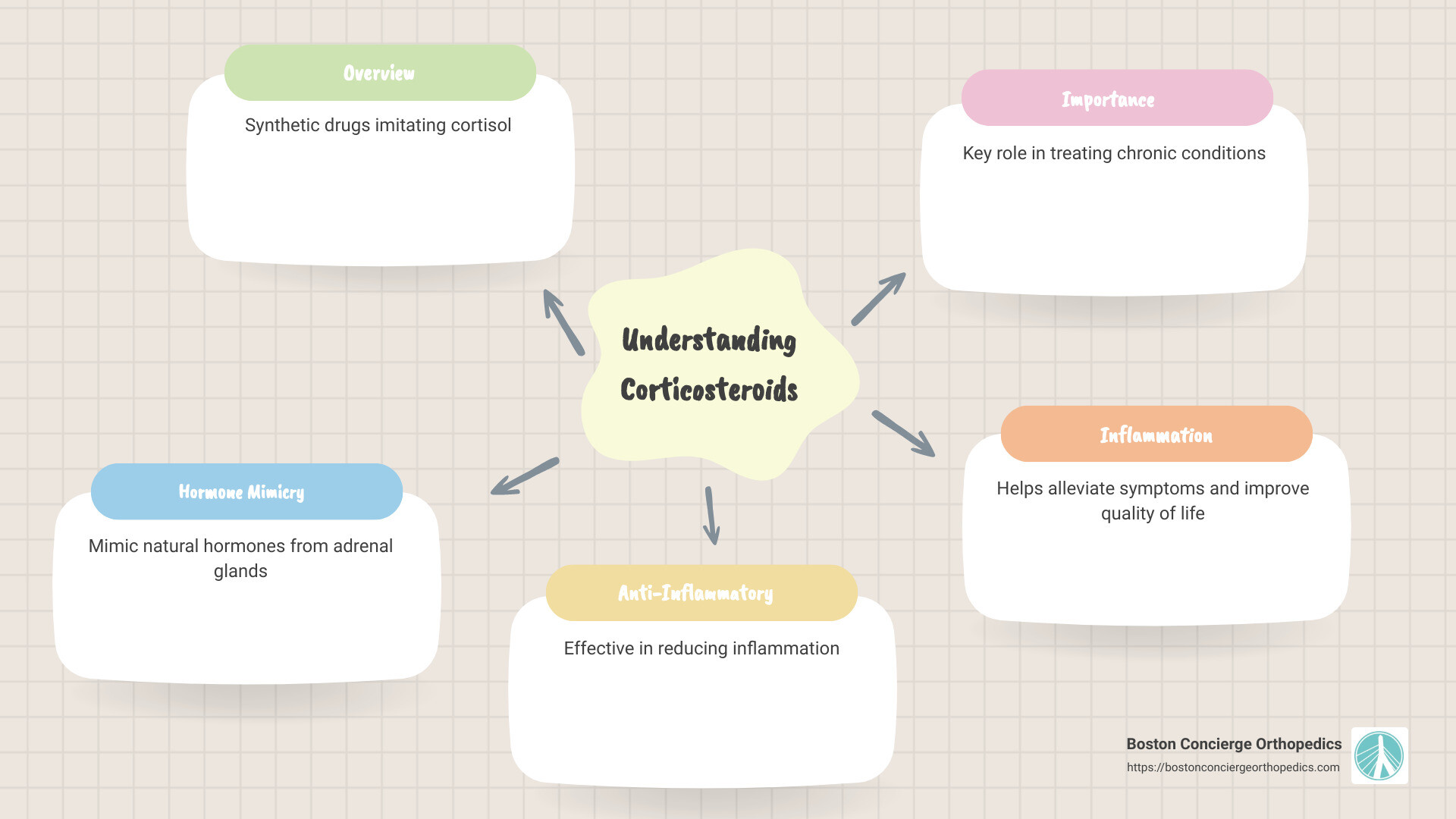Viewport: 1456px width, 819px height.
Task: Click 'Synthetic drugs imitating cortisol' text
Action: 378,125
